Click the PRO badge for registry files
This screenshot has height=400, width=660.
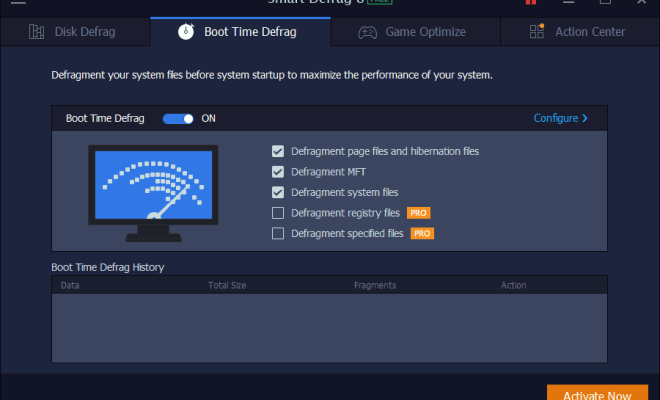pos(418,213)
